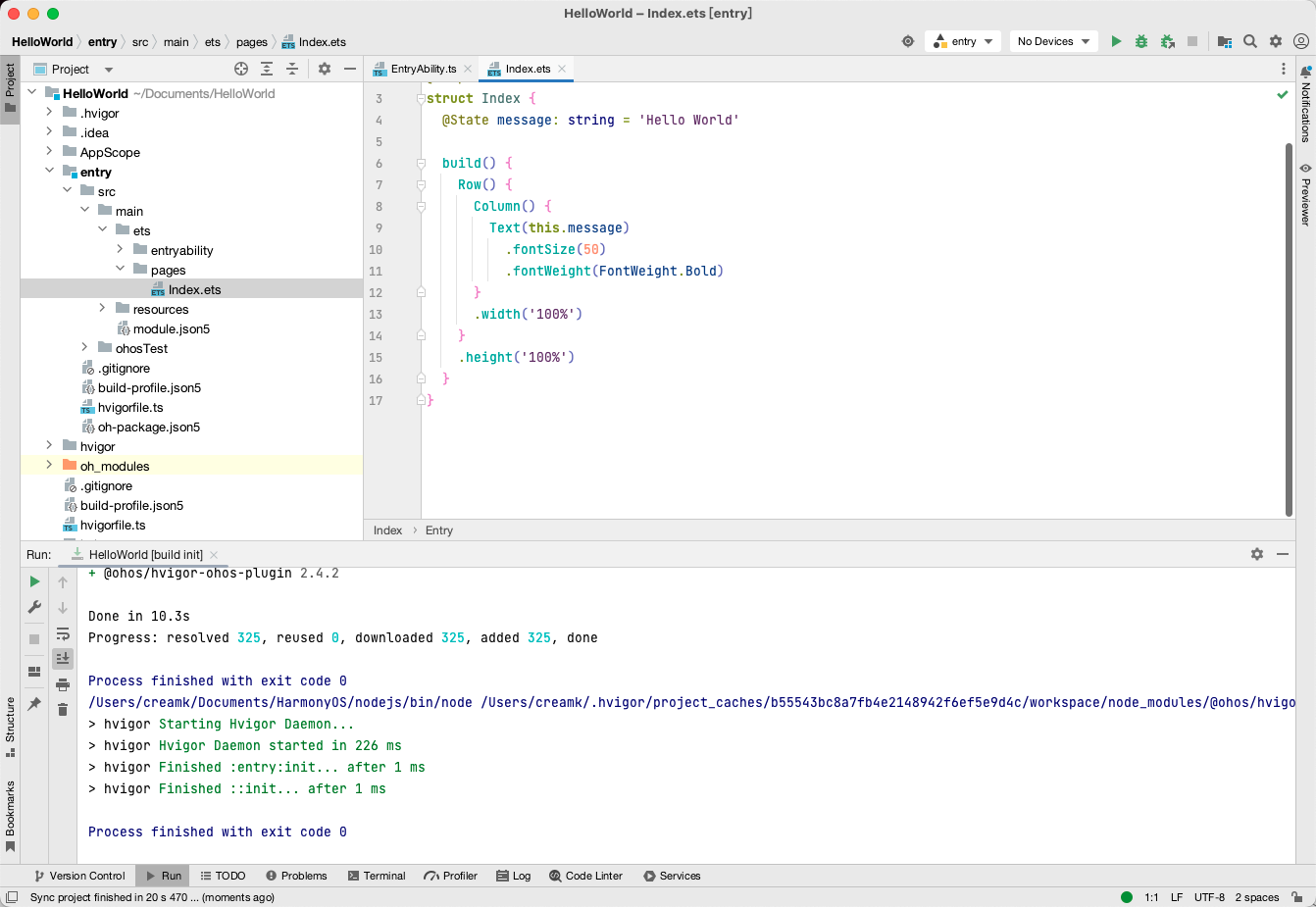Toggle tool window bars at bottom-left corner

(x=11, y=897)
